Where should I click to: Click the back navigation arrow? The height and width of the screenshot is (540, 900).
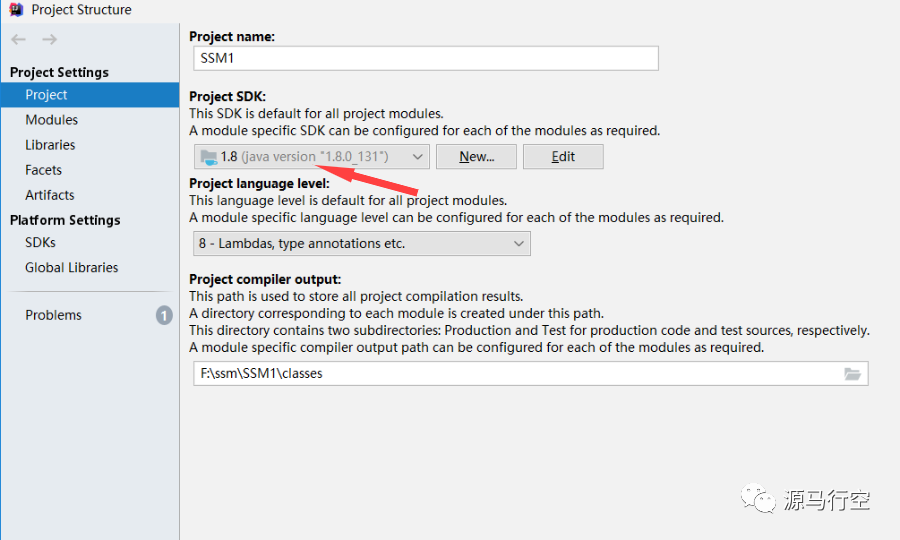point(18,39)
